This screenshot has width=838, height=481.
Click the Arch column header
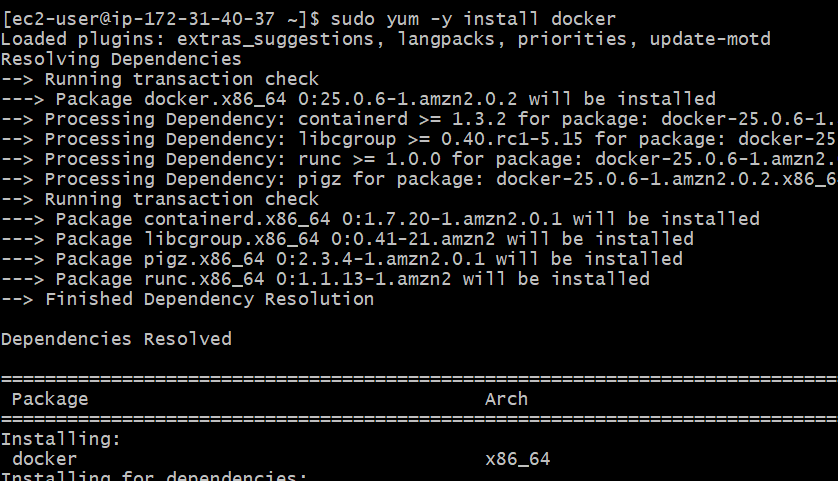coord(506,399)
